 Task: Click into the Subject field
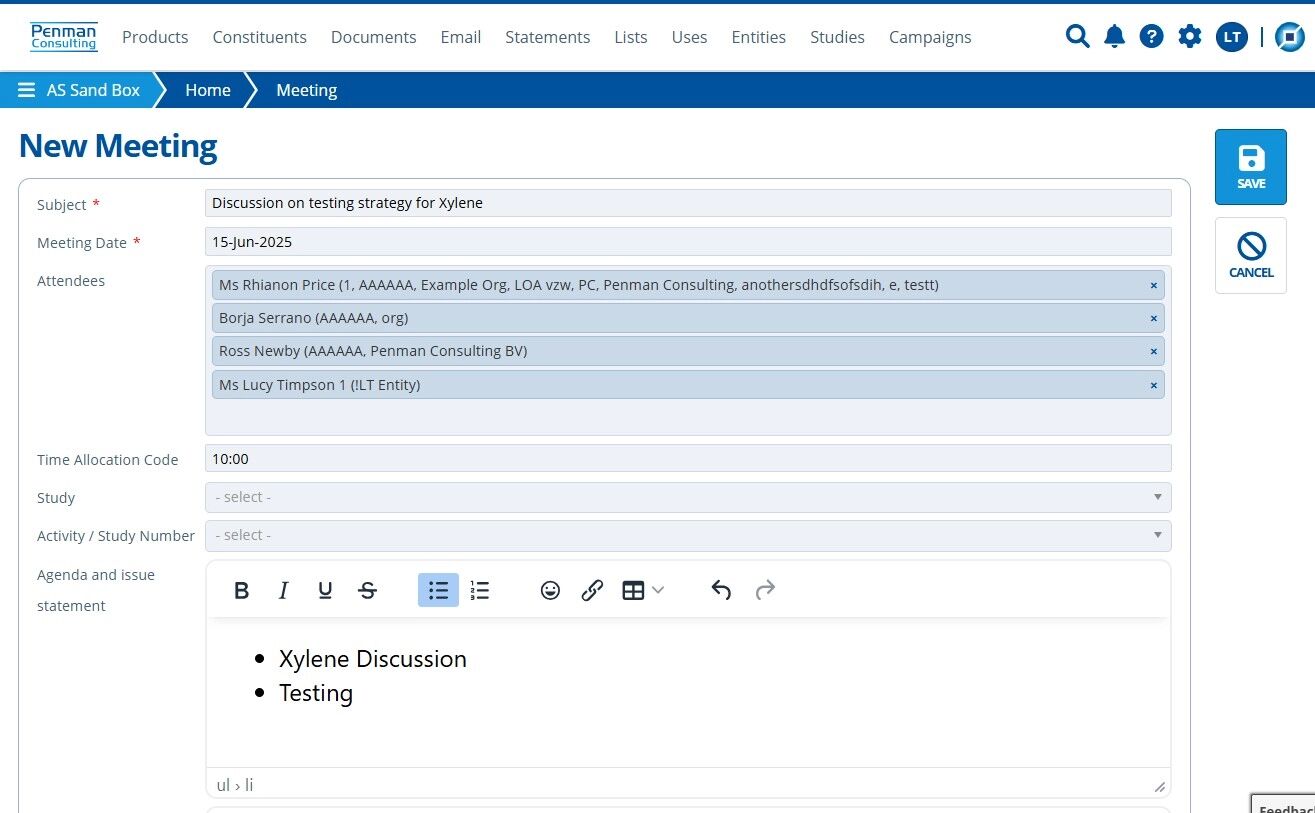[688, 203]
